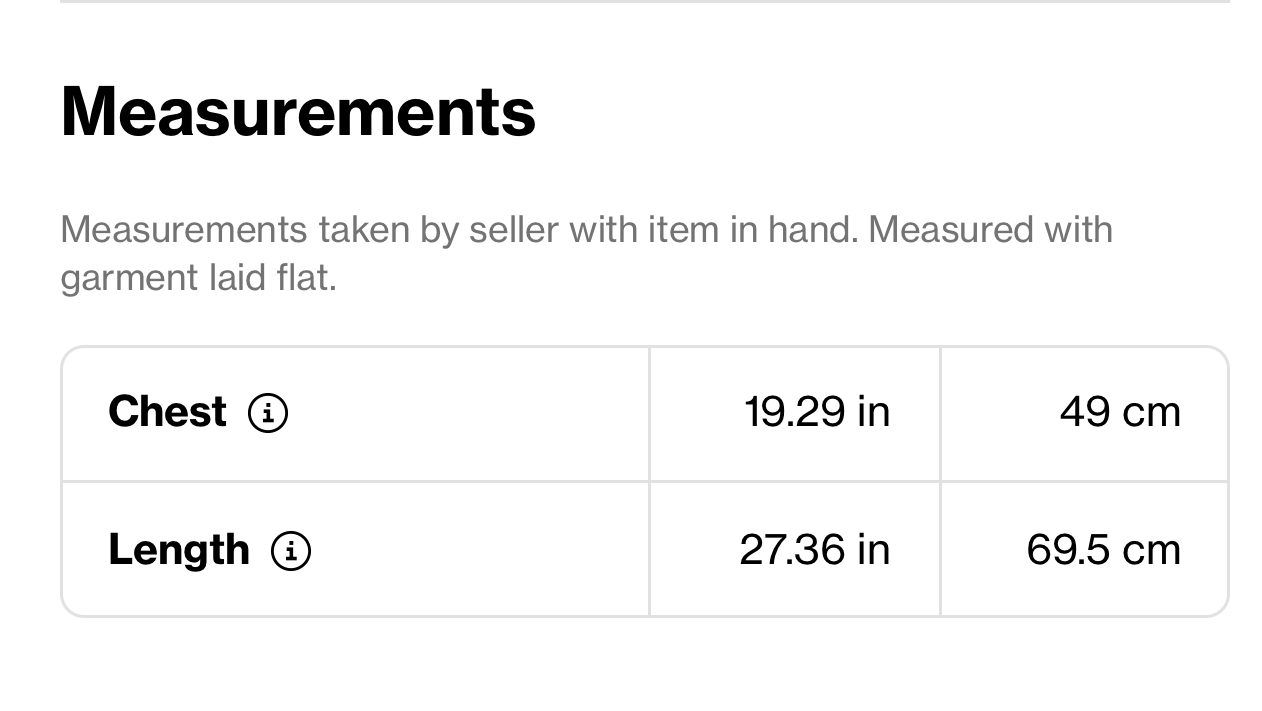Click the 49 cm chest value
Viewport: 1262px width, 711px height.
pyautogui.click(x=1120, y=412)
